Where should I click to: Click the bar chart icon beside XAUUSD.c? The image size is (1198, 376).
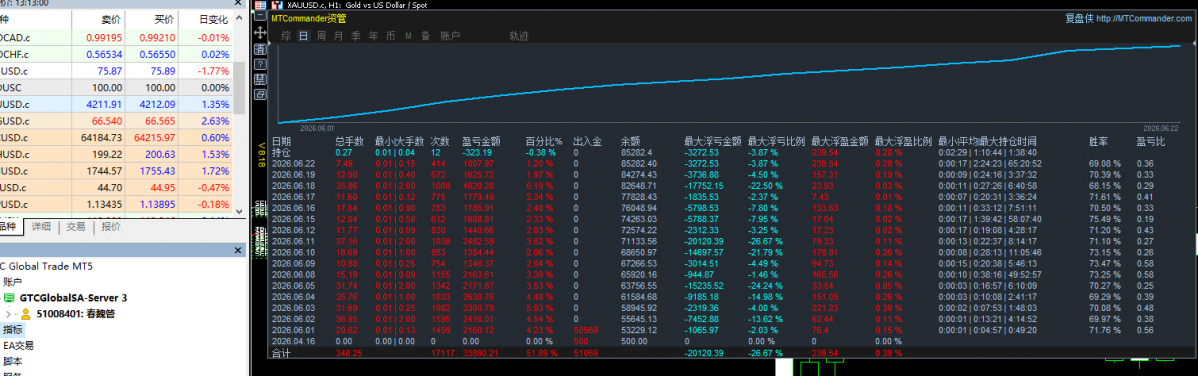pyautogui.click(x=277, y=5)
